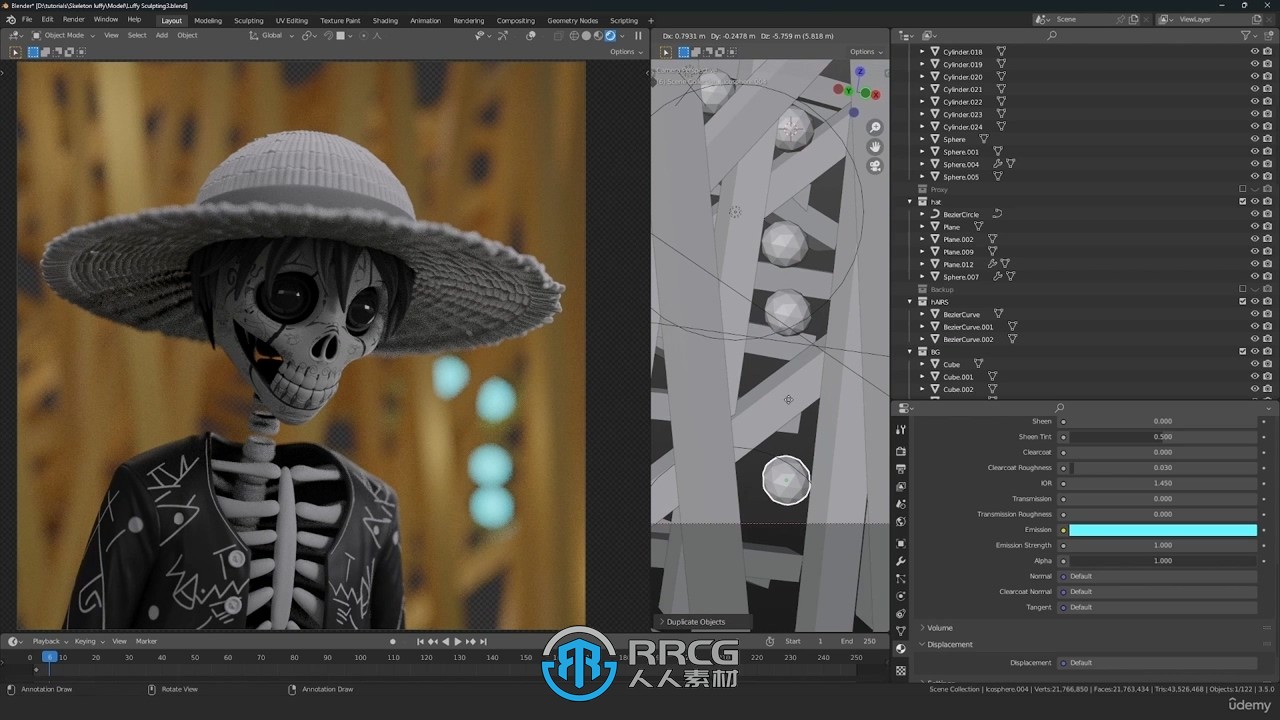Hide Plane.002 with its eye icon
This screenshot has height=720, width=1280.
tap(1255, 239)
